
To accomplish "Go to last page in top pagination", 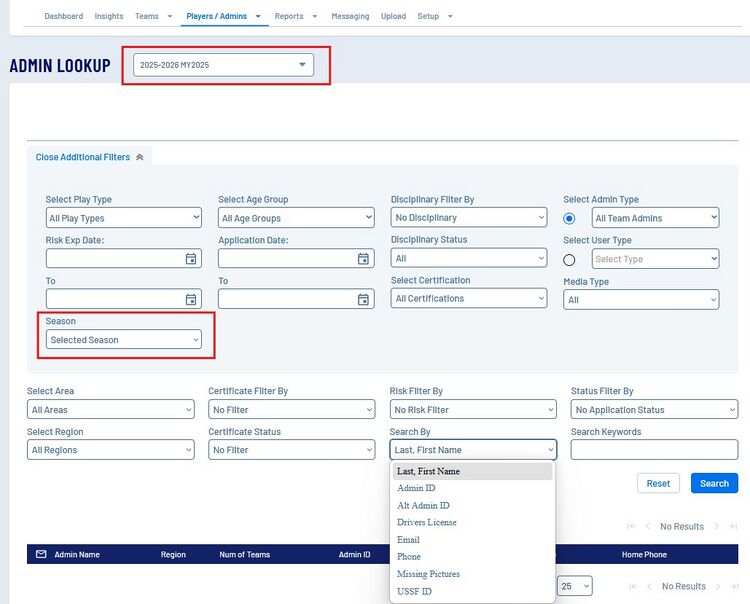I will (x=732, y=526).
